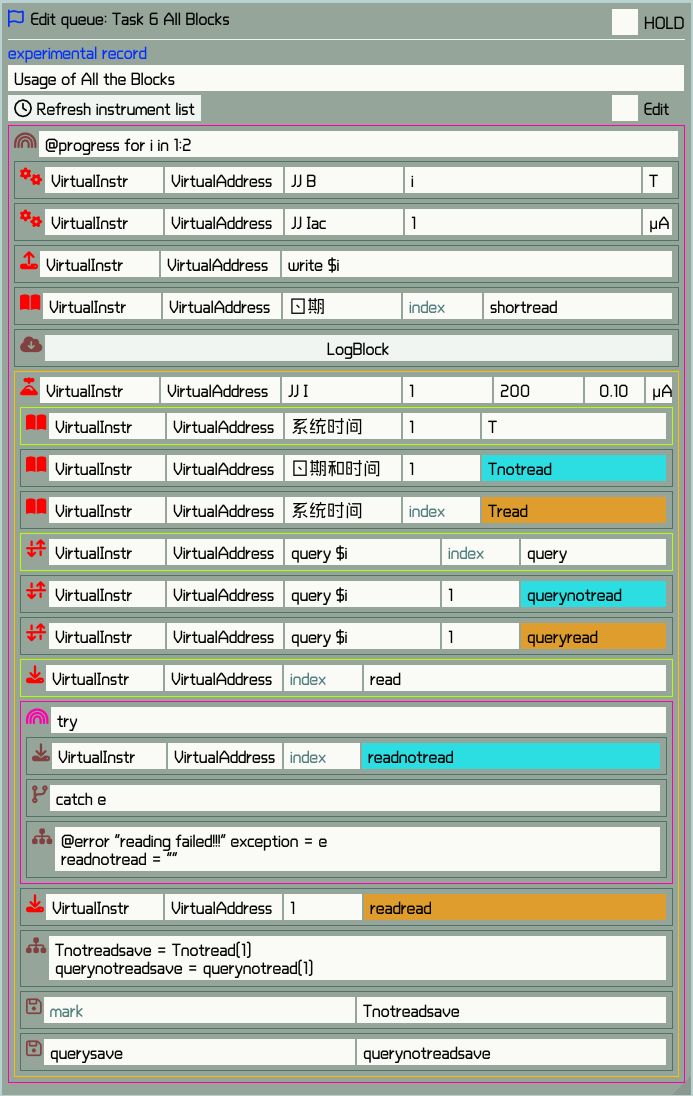
Task: Click the query icon on the querynotread row
Action: point(36,591)
